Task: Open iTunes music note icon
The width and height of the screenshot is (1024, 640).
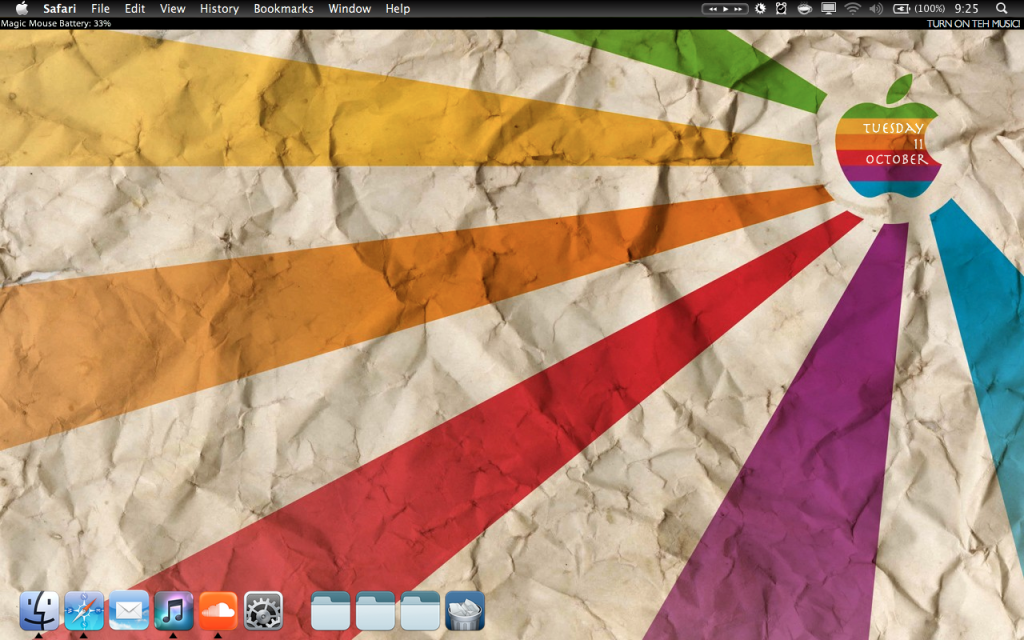Action: pyautogui.click(x=174, y=611)
